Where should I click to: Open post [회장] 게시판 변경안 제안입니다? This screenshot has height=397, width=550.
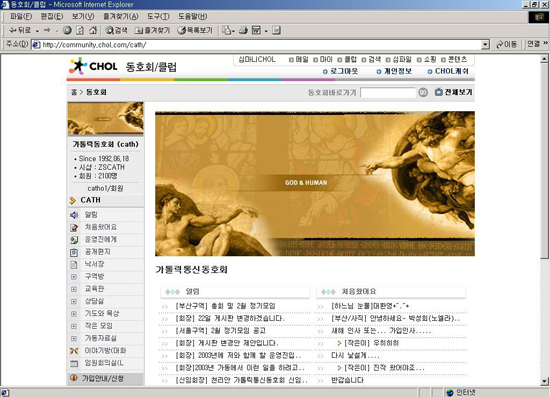coord(227,343)
